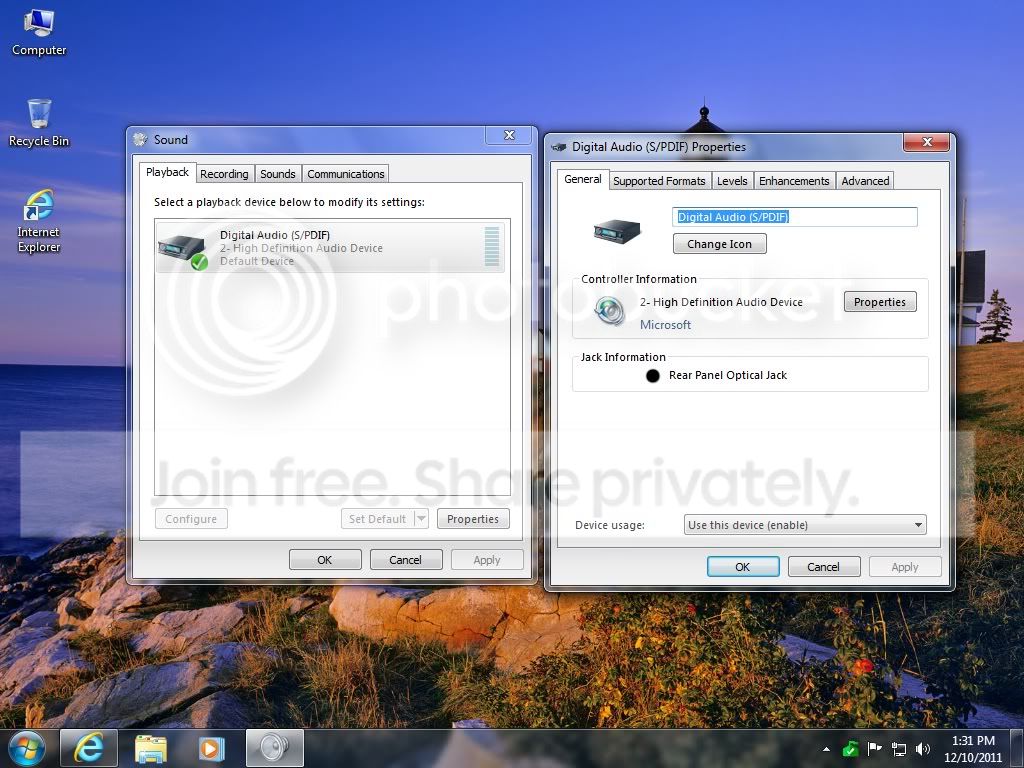Click the device volume level meter
The height and width of the screenshot is (768, 1024).
tap(492, 246)
